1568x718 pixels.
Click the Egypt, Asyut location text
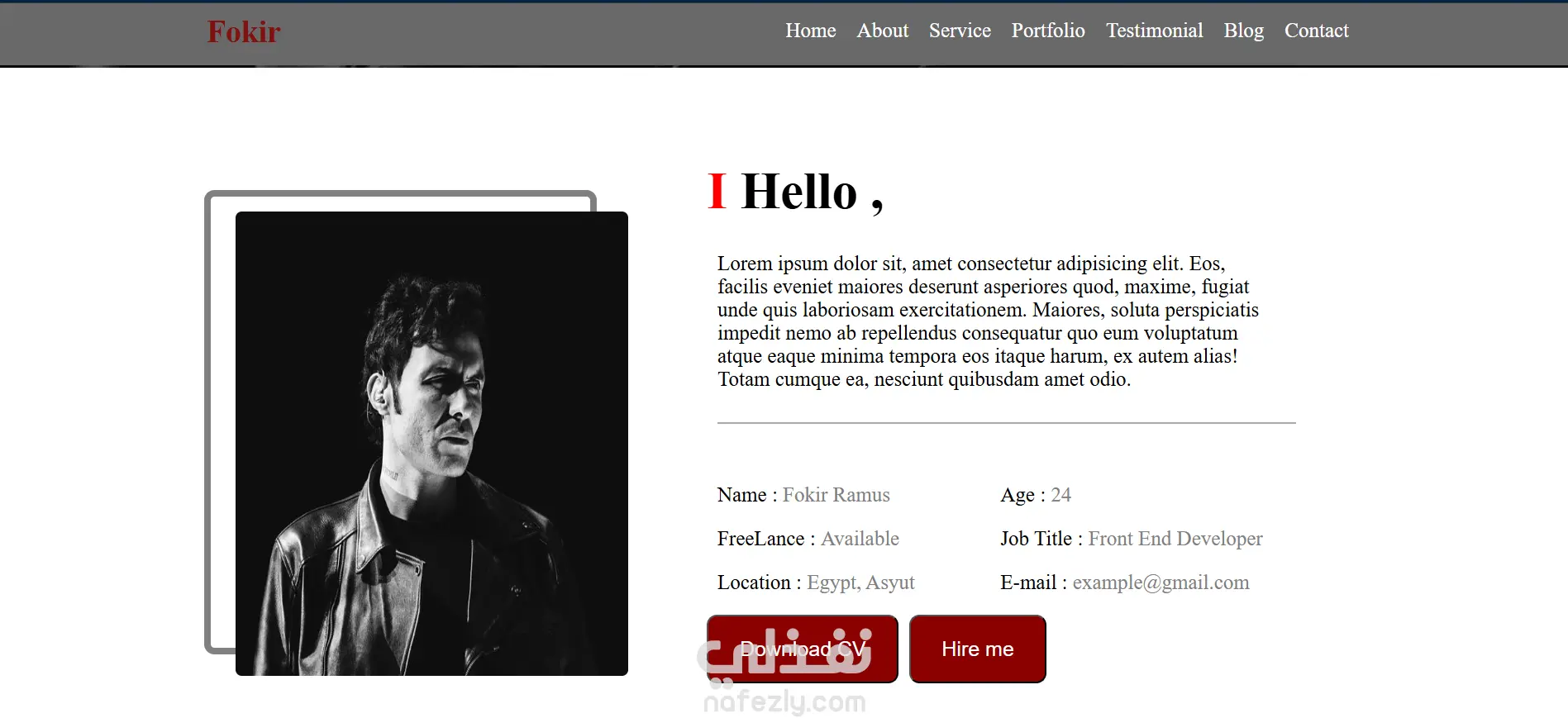pos(860,582)
